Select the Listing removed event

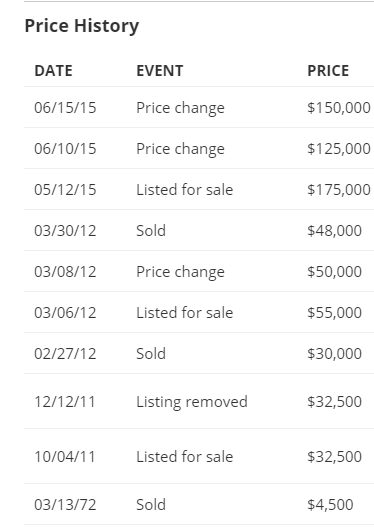192,402
